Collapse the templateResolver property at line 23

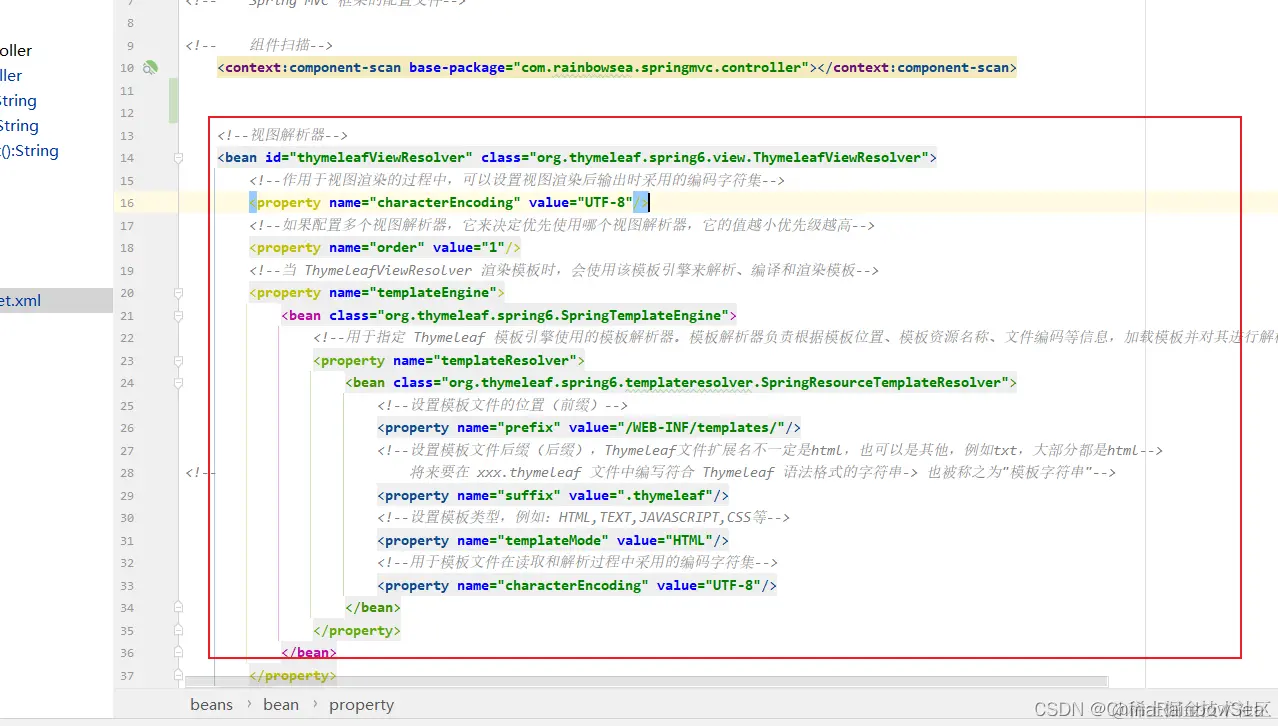click(x=179, y=361)
